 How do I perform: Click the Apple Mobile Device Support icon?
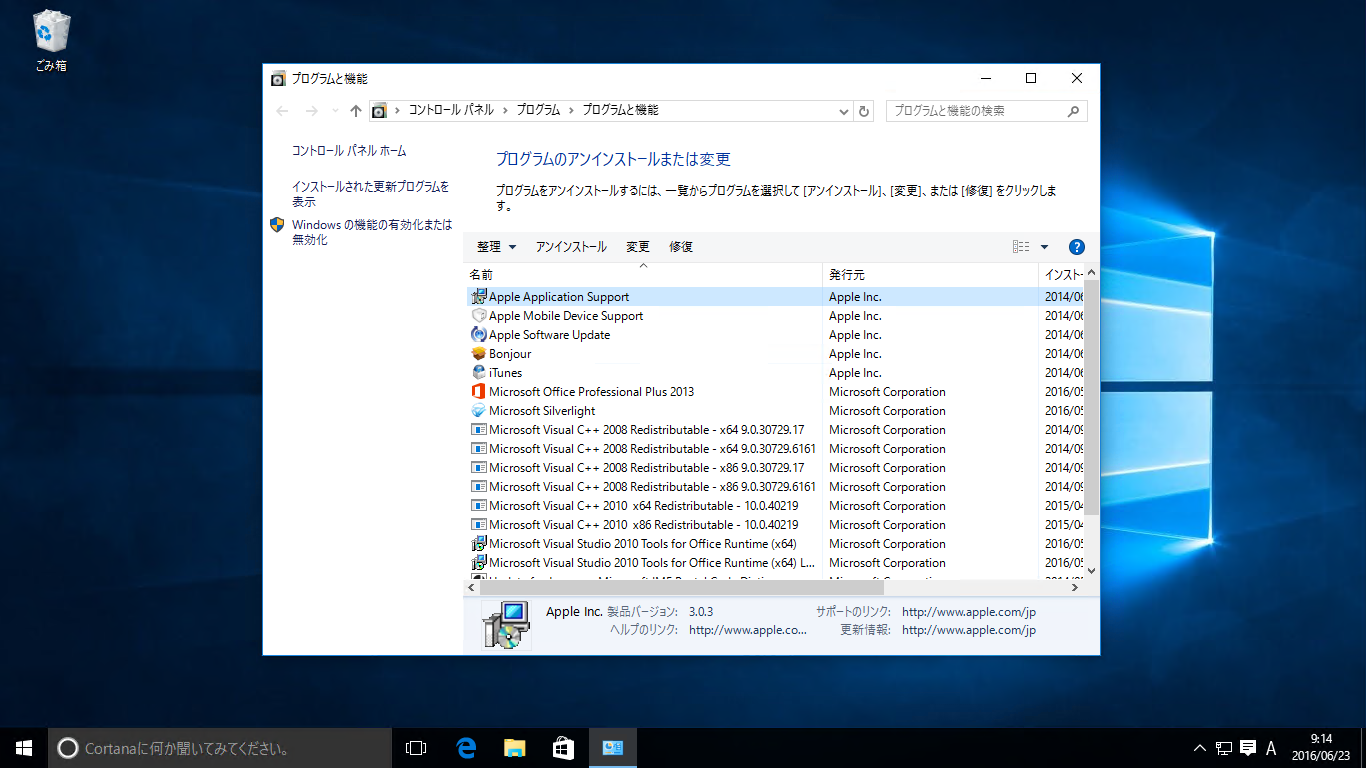pyautogui.click(x=479, y=315)
